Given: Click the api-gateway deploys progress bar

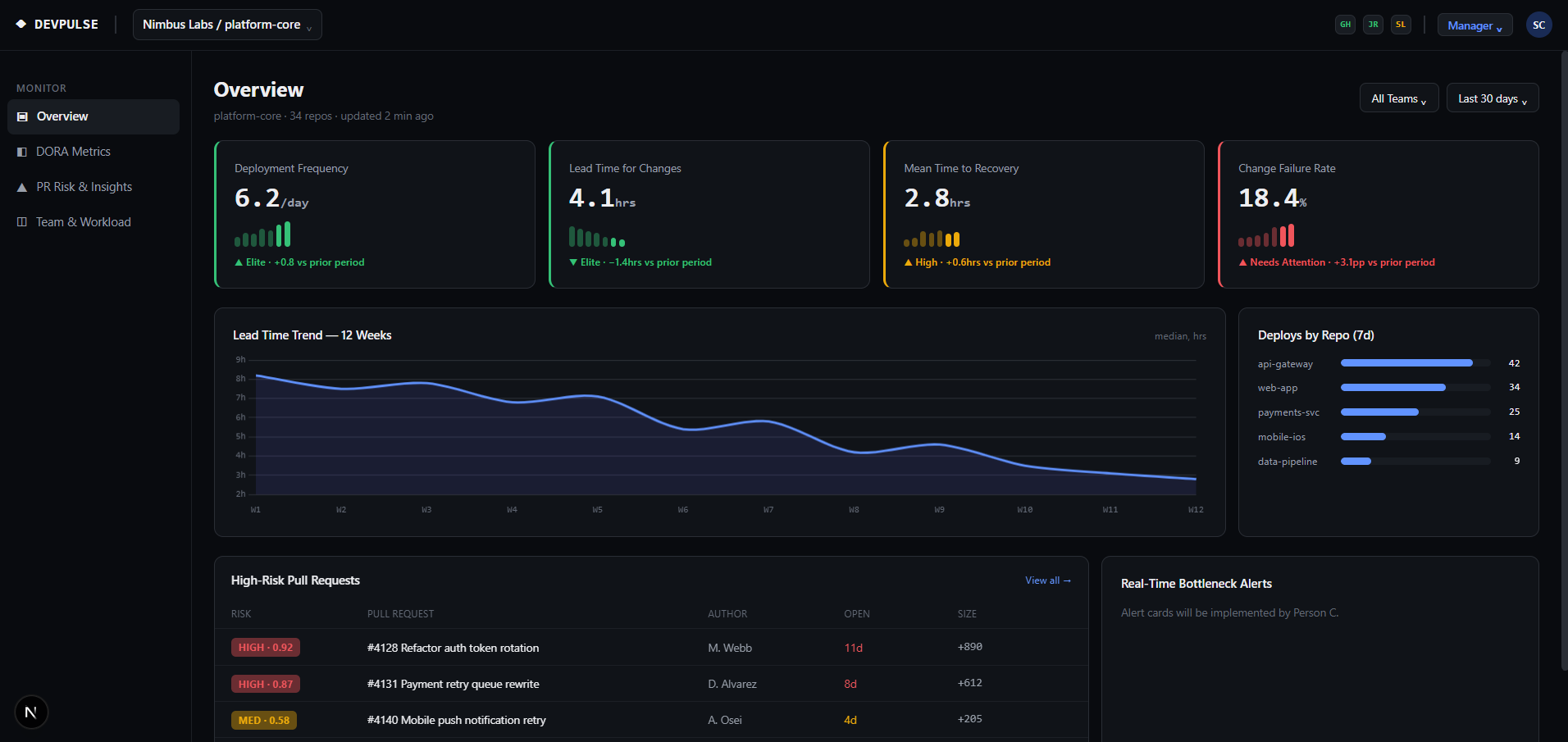Looking at the screenshot, I should (x=1415, y=363).
